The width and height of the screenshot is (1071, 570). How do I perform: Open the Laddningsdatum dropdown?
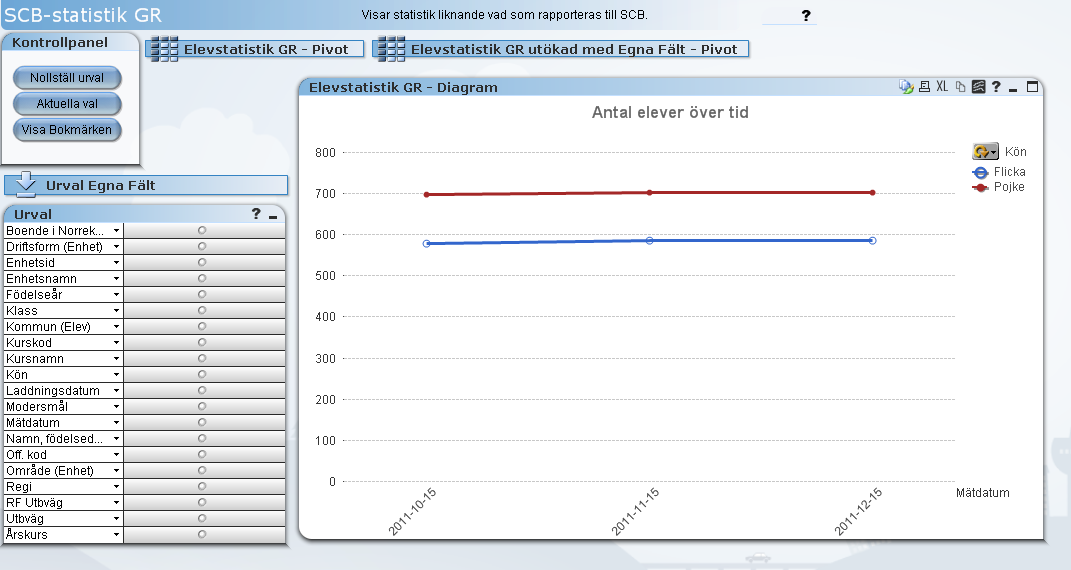116,390
